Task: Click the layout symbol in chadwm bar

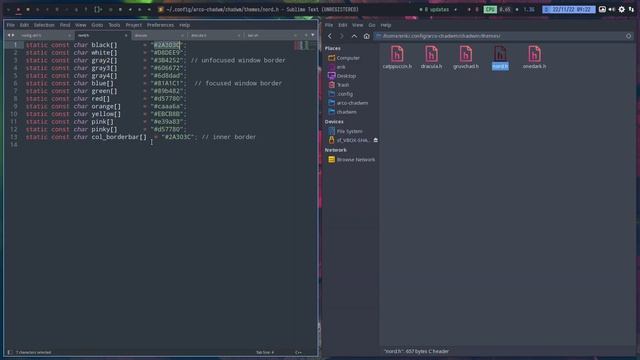Action: pos(98,9)
